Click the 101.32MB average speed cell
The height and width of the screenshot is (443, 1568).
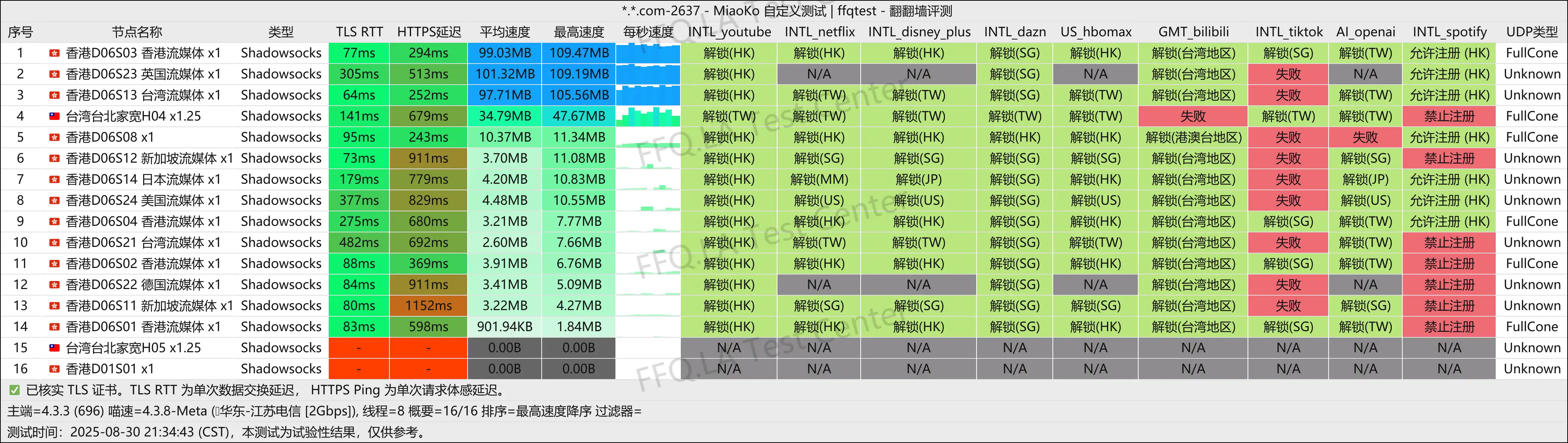[x=505, y=74]
